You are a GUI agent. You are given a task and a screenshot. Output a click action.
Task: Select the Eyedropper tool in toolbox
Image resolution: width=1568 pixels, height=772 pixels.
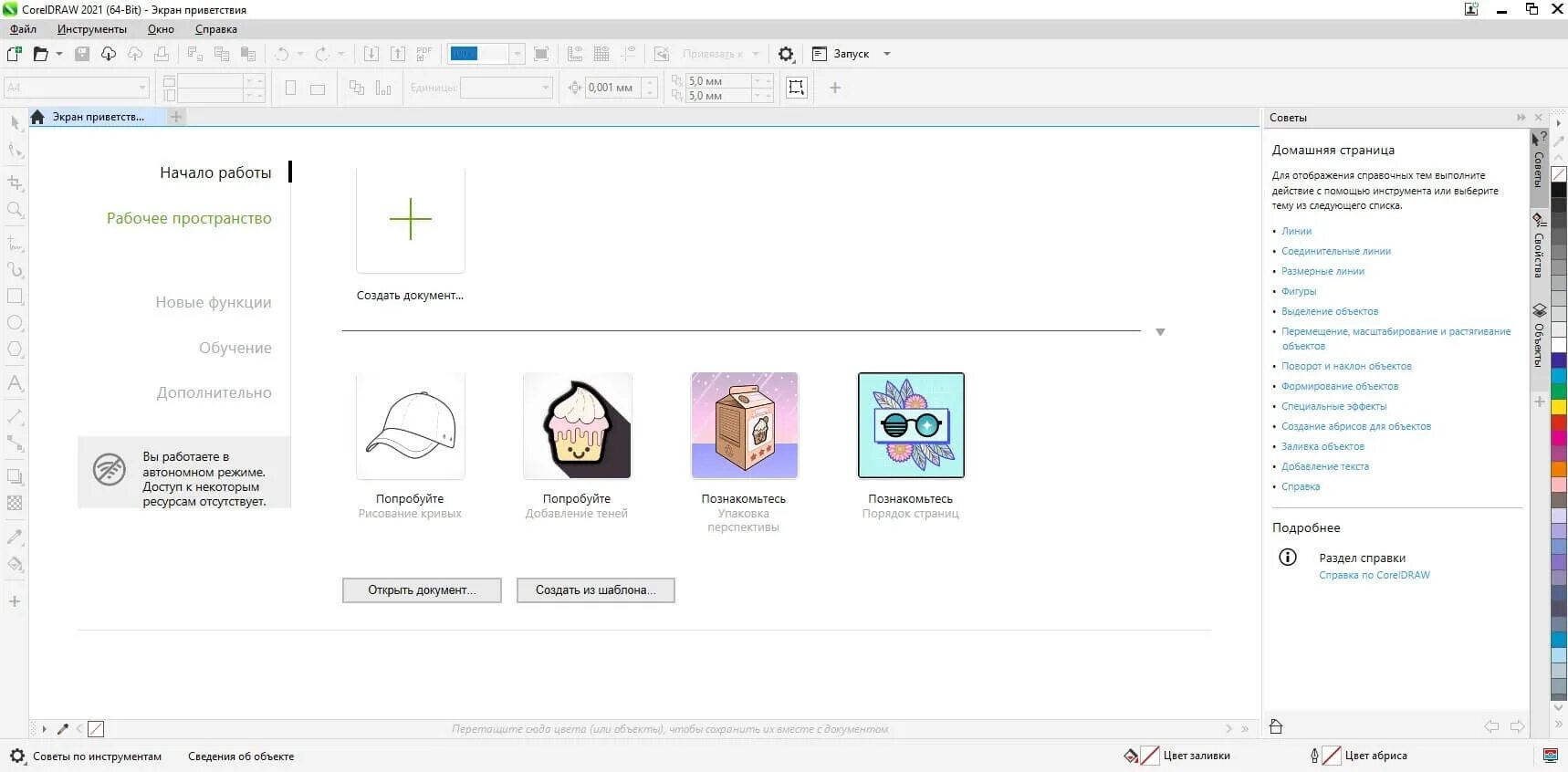15,537
